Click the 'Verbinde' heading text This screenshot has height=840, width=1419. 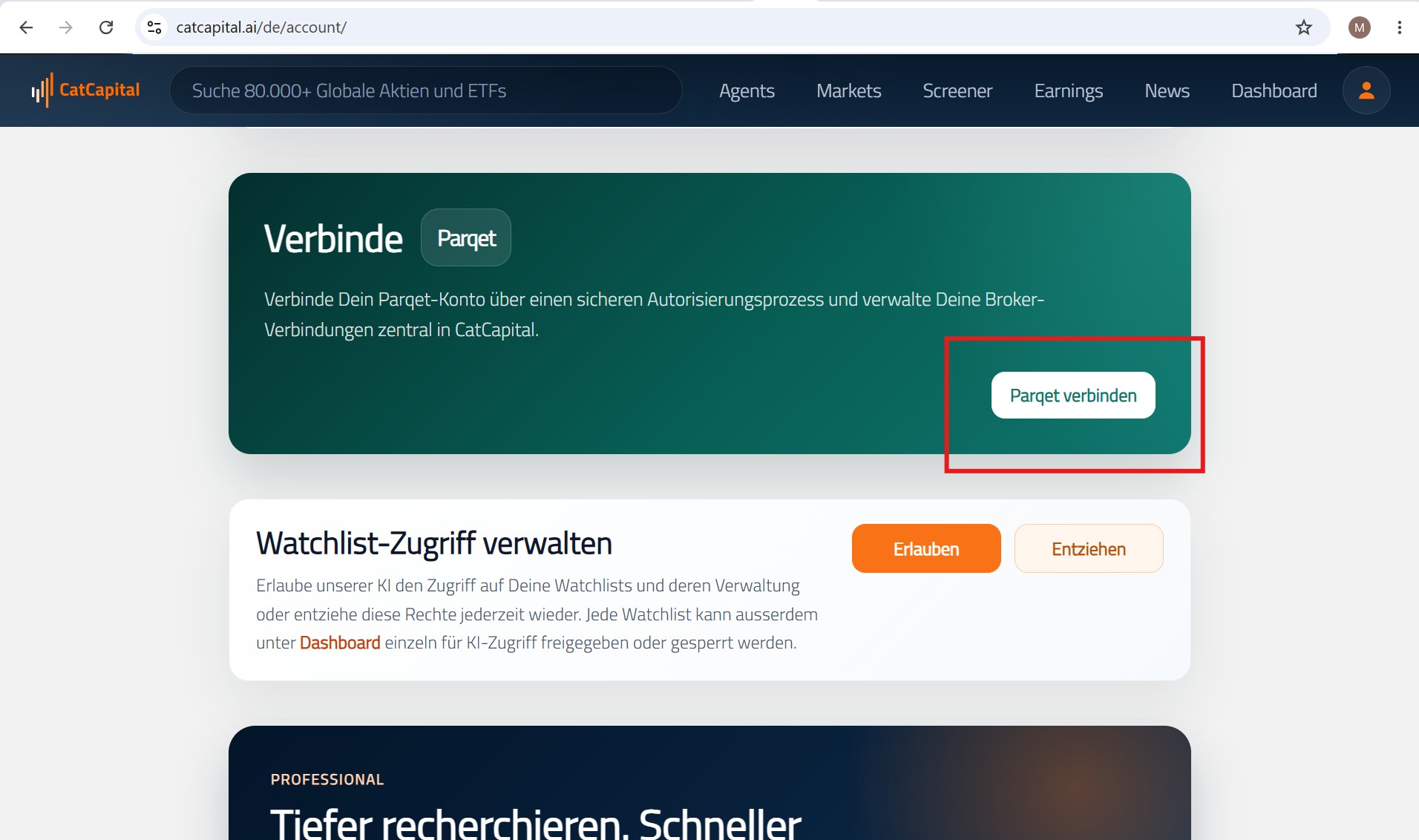point(333,239)
